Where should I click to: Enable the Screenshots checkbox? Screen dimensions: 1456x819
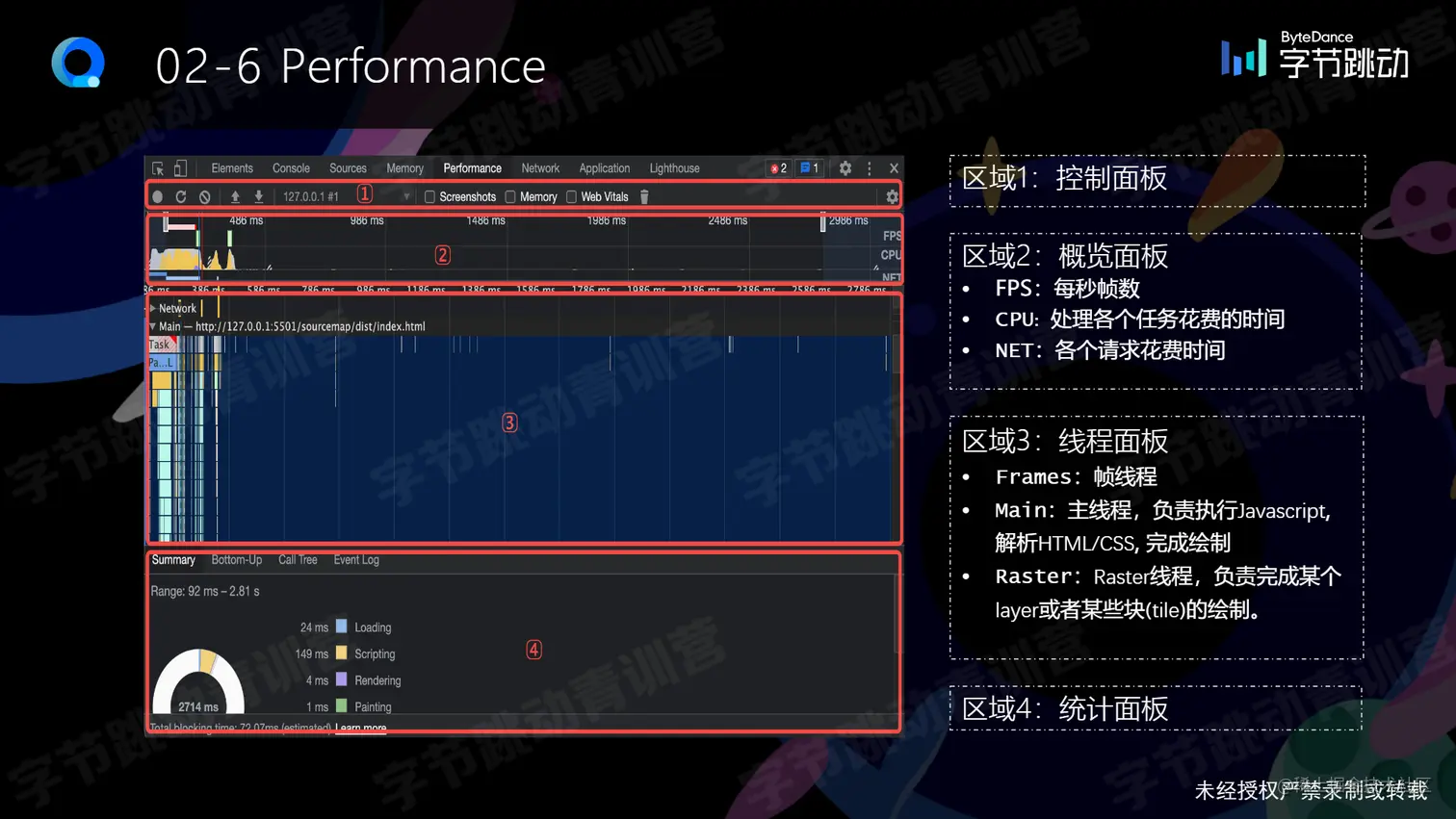(429, 197)
